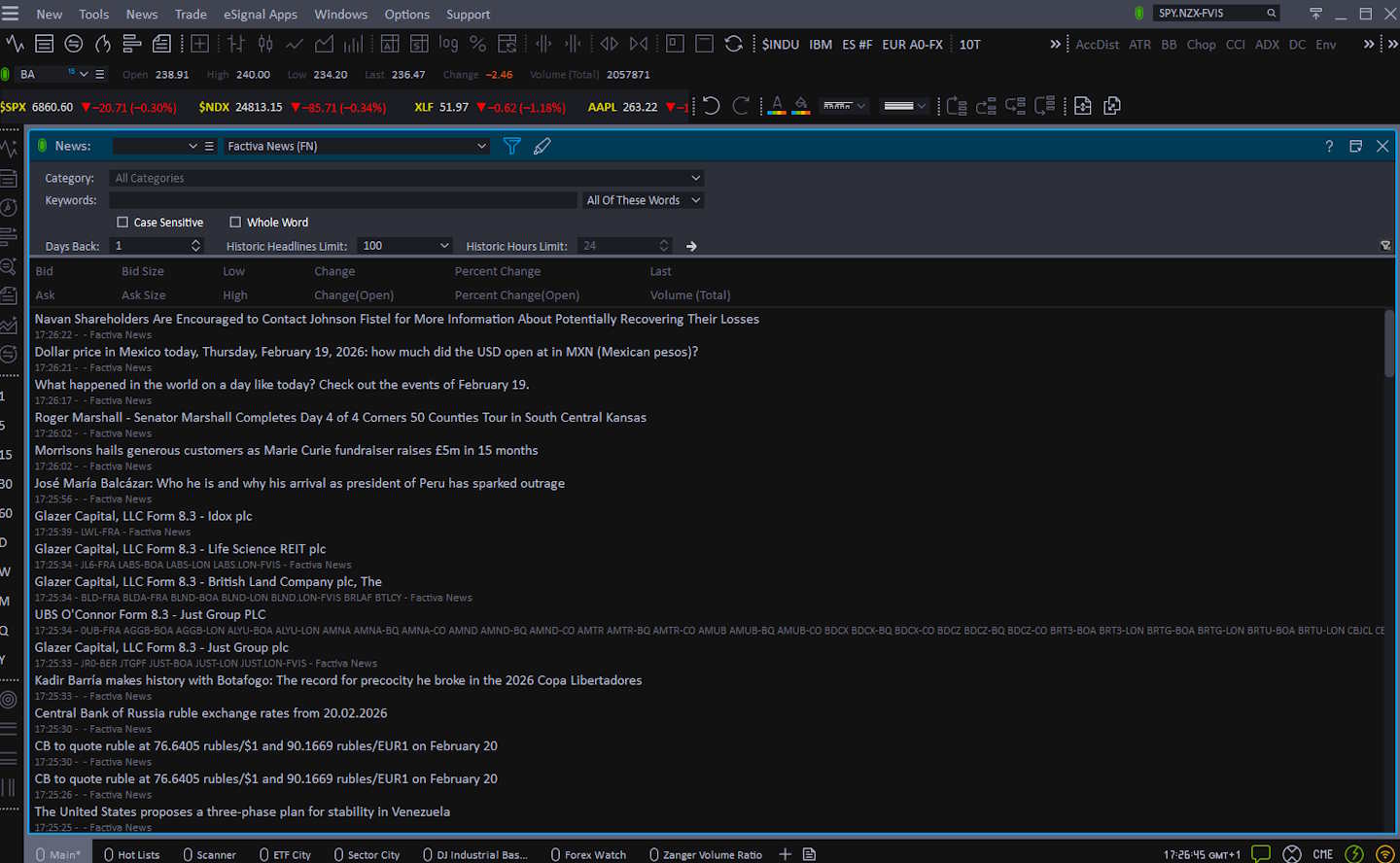1400x863 pixels.
Task: Toggle green link indicator beside BA symbol
Action: (5, 74)
